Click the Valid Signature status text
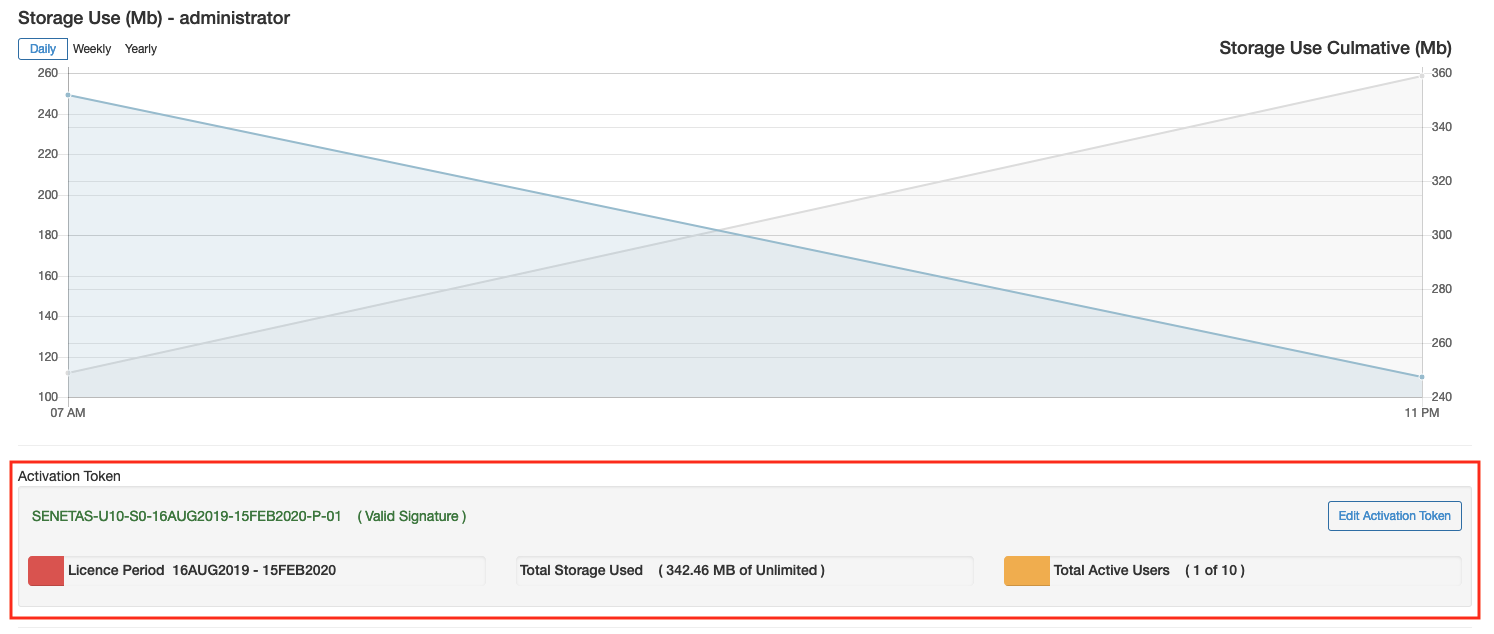This screenshot has height=634, width=1494. click(412, 516)
